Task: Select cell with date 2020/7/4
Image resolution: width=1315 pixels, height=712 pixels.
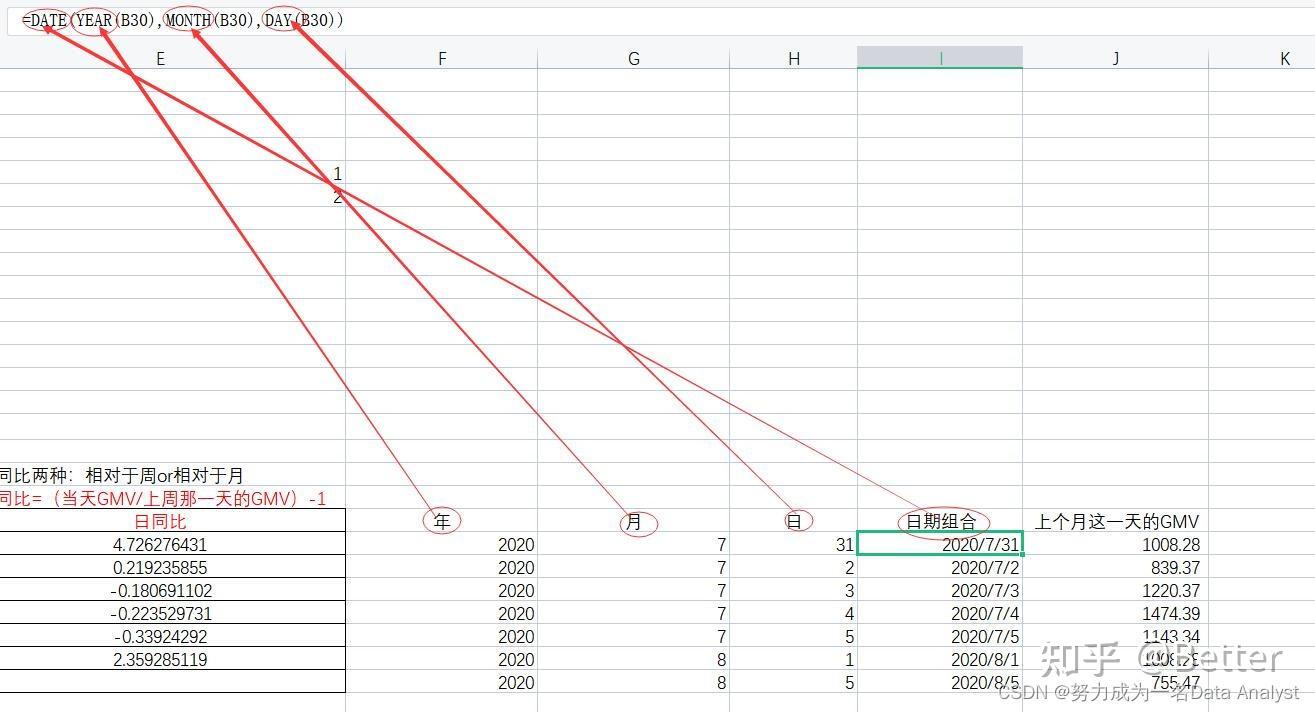Action: point(940,613)
